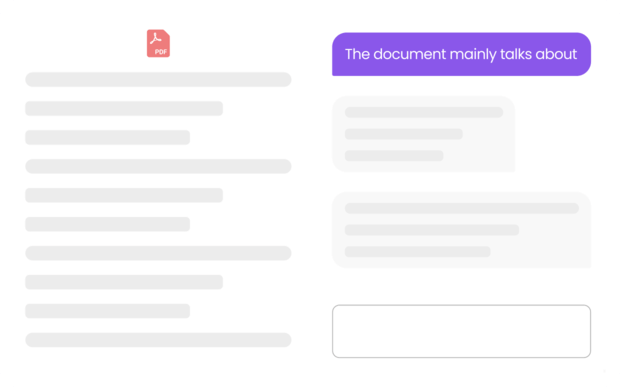Select the second, wider gray reply bubble
This screenshot has width=620, height=387.
coord(461,230)
